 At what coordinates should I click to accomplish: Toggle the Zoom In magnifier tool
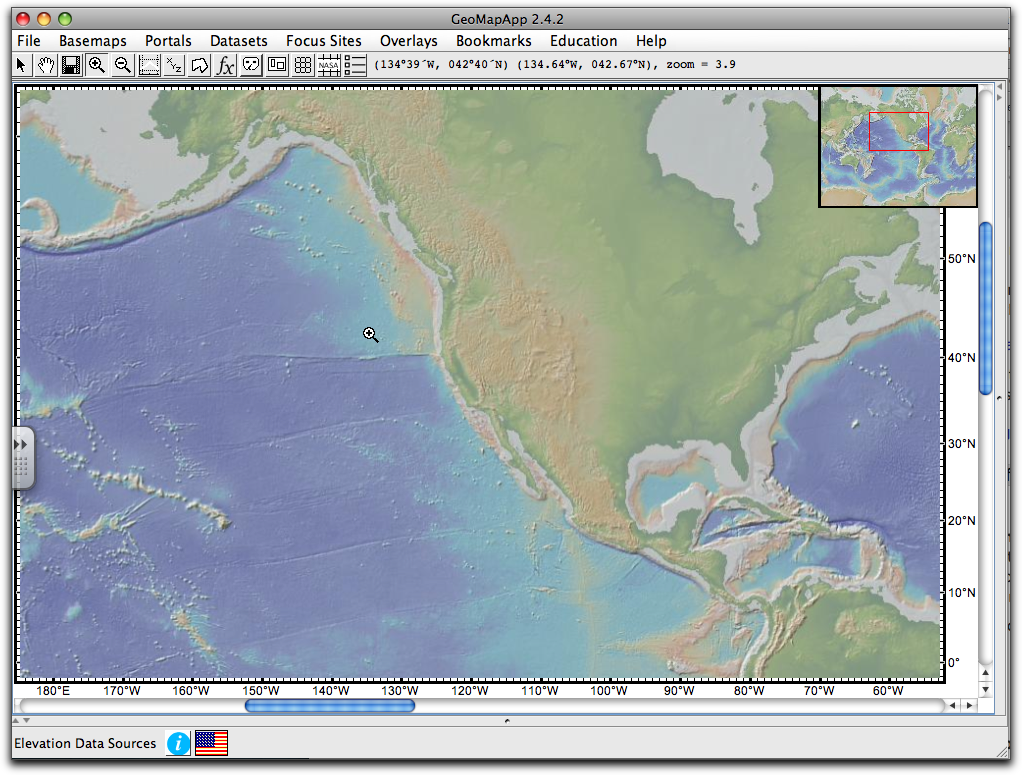pos(97,65)
